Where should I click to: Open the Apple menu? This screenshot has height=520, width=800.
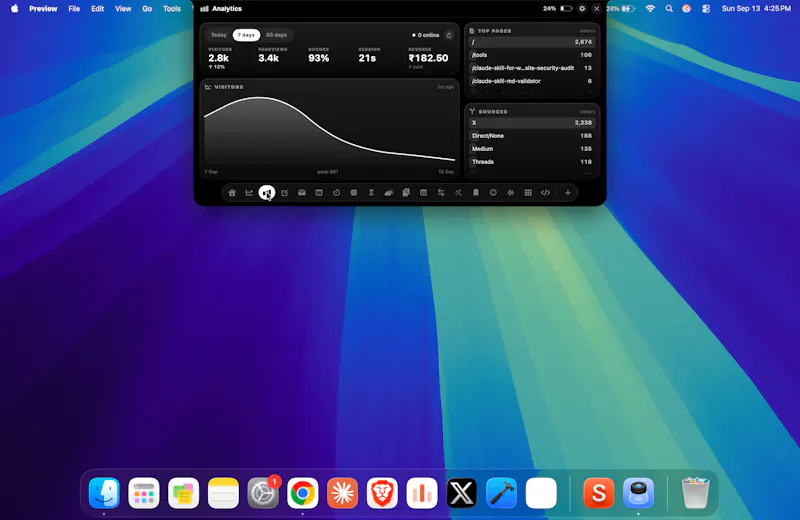[15, 9]
